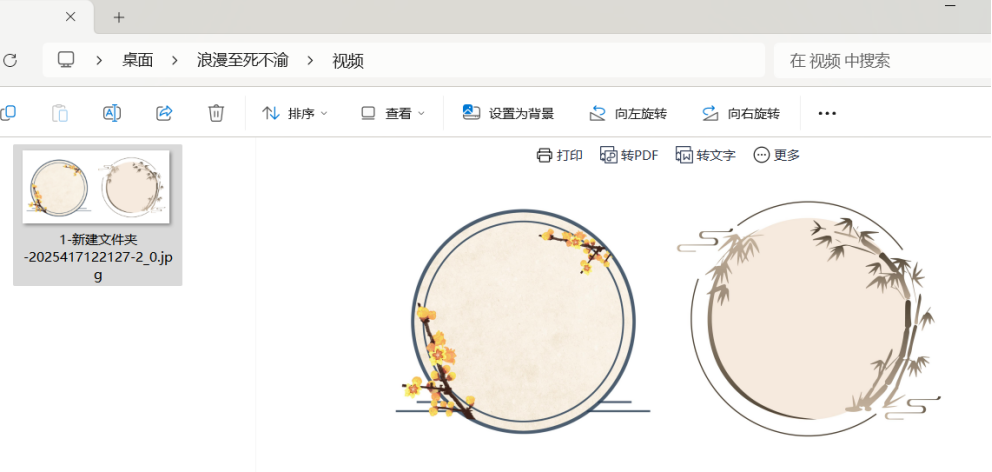
Task: Select 设置为背景 set as background
Action: 508,113
